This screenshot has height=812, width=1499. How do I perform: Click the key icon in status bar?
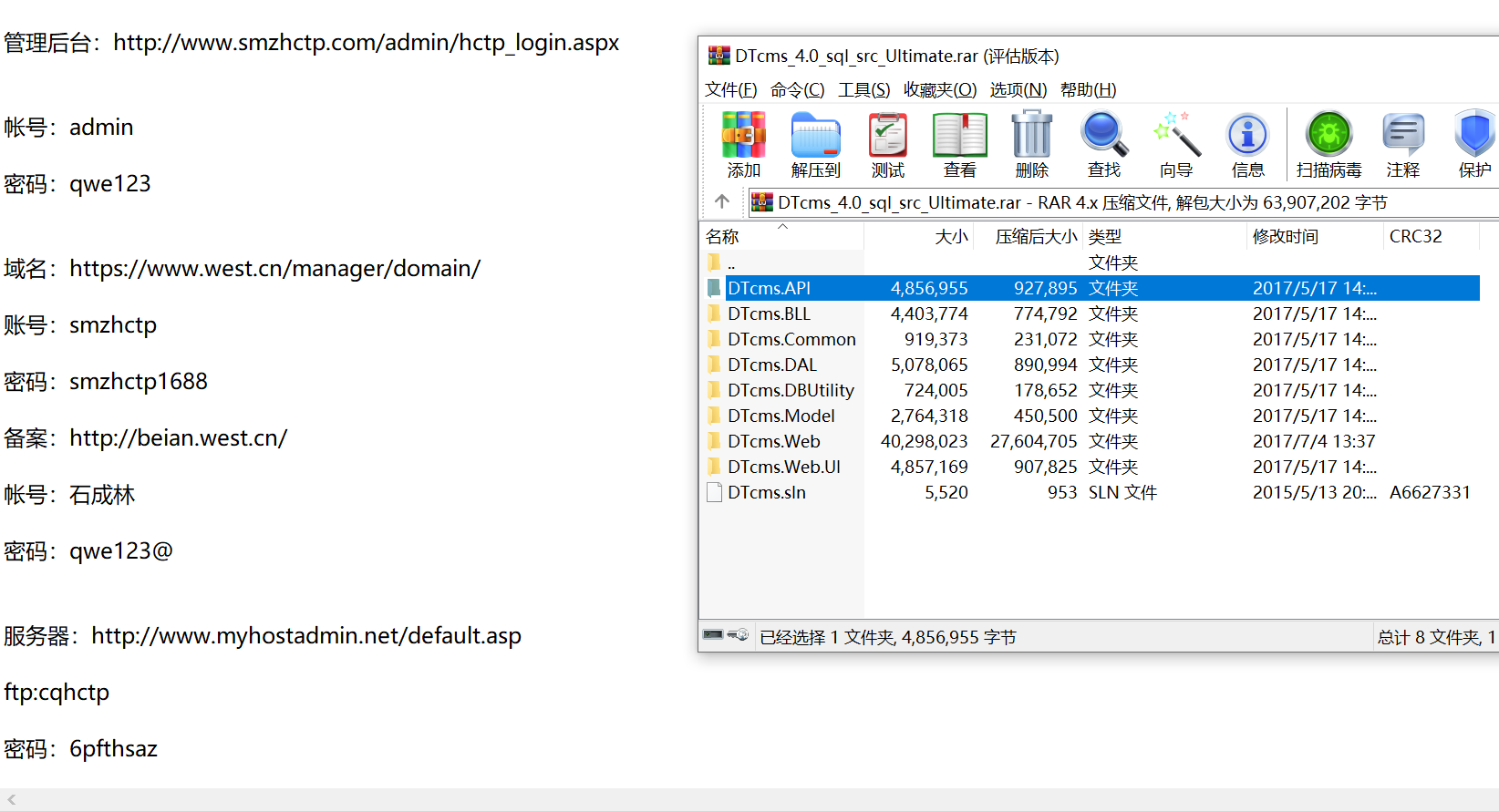pos(738,635)
